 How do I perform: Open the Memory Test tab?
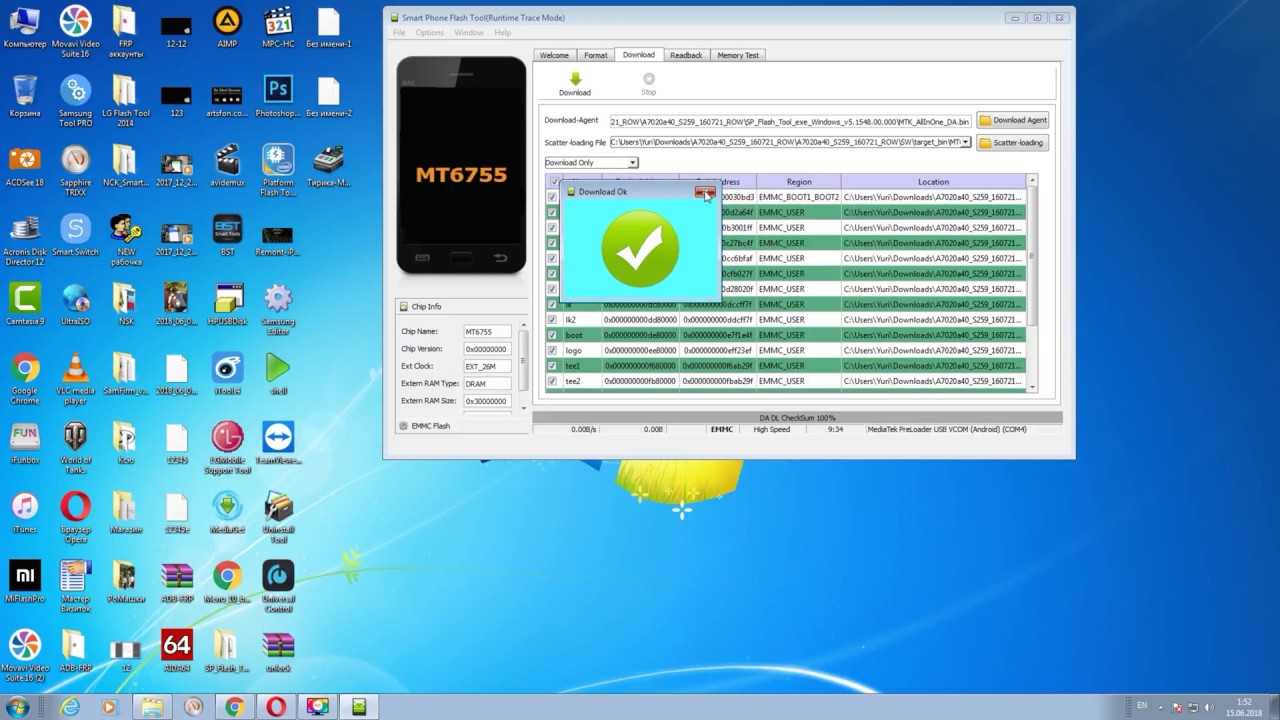click(738, 55)
